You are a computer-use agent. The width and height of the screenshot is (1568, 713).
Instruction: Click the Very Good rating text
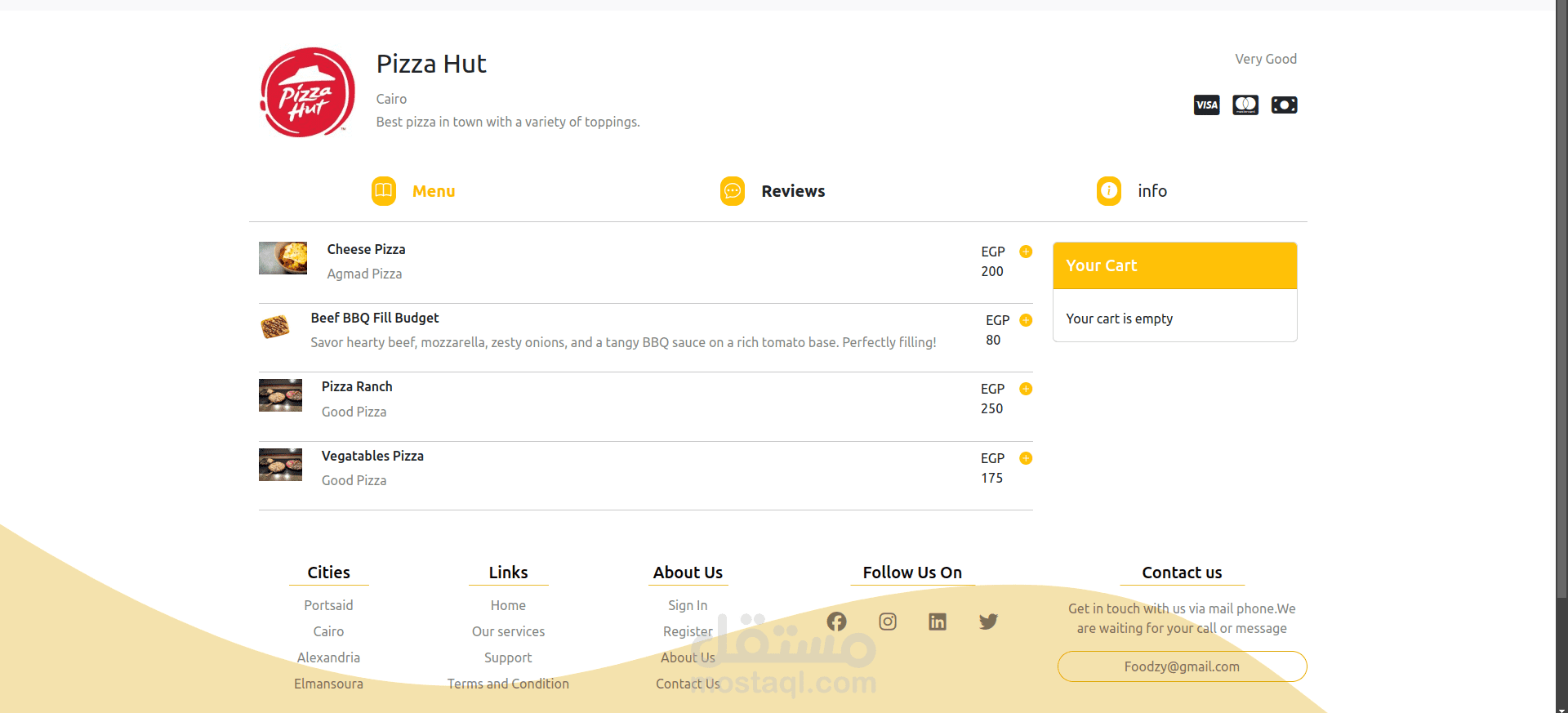(x=1266, y=59)
